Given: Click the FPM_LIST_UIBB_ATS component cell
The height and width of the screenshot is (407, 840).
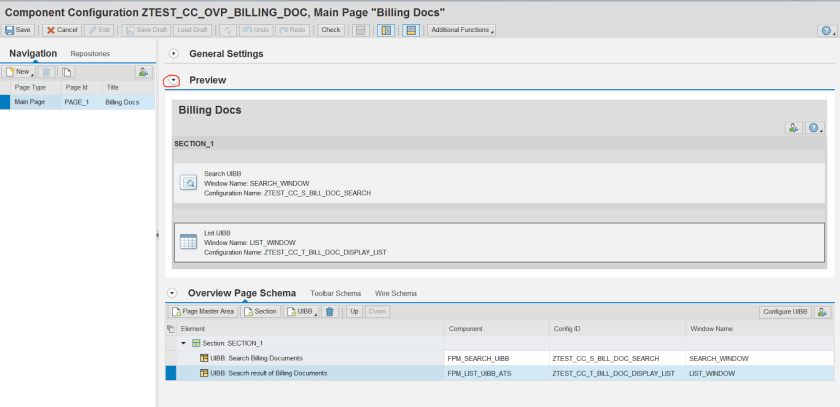Looking at the screenshot, I should [x=496, y=373].
